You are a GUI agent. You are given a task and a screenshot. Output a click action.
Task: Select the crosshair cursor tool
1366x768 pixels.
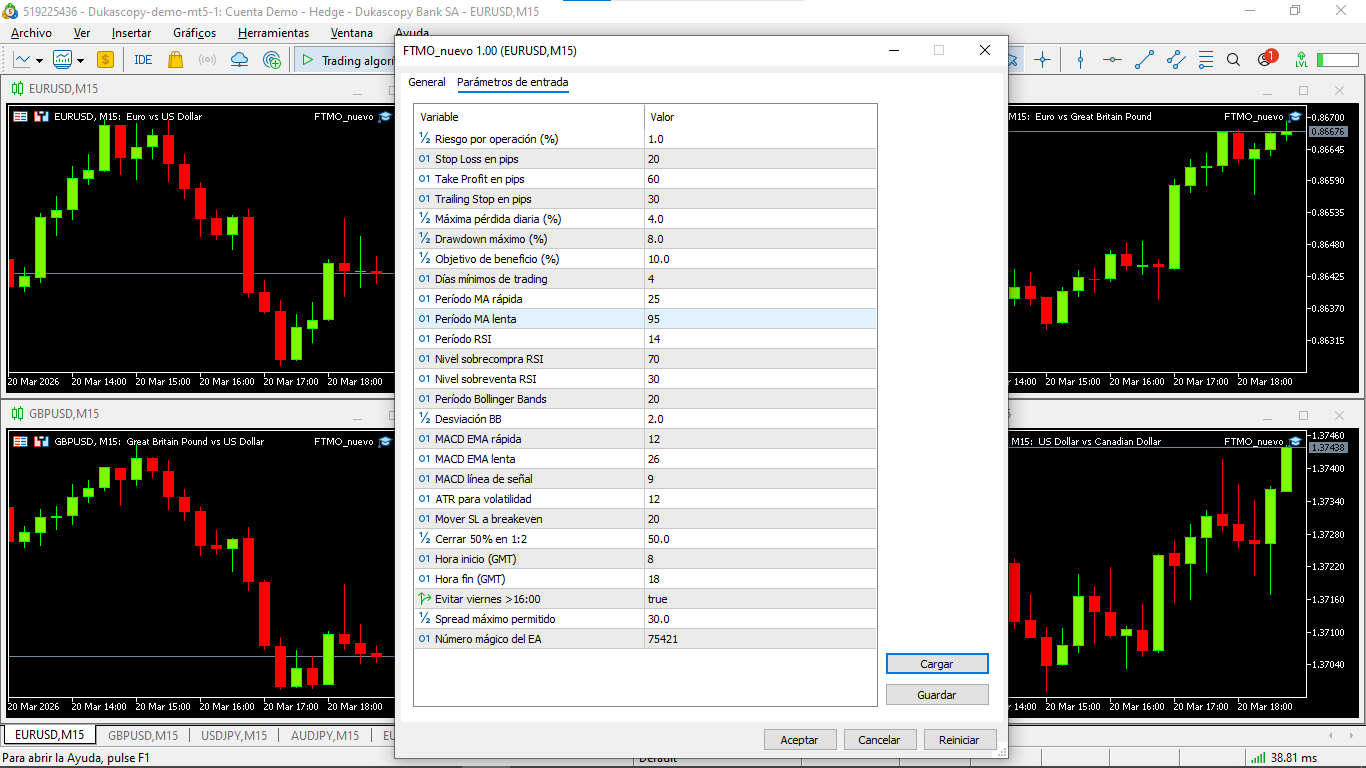pos(1043,60)
